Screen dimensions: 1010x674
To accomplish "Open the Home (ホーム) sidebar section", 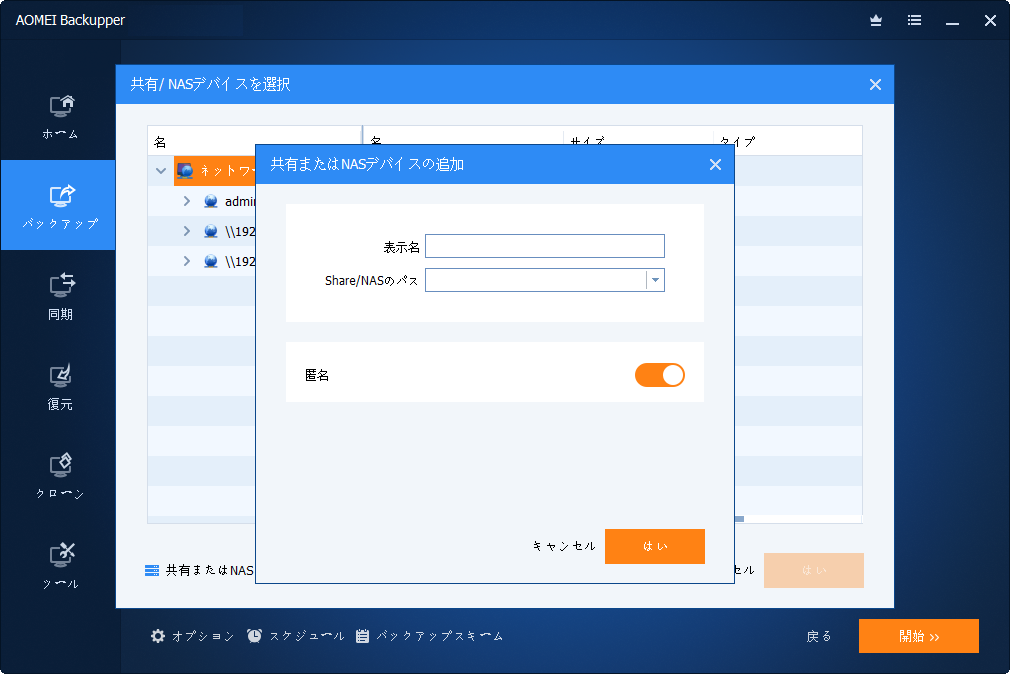I will click(60, 117).
